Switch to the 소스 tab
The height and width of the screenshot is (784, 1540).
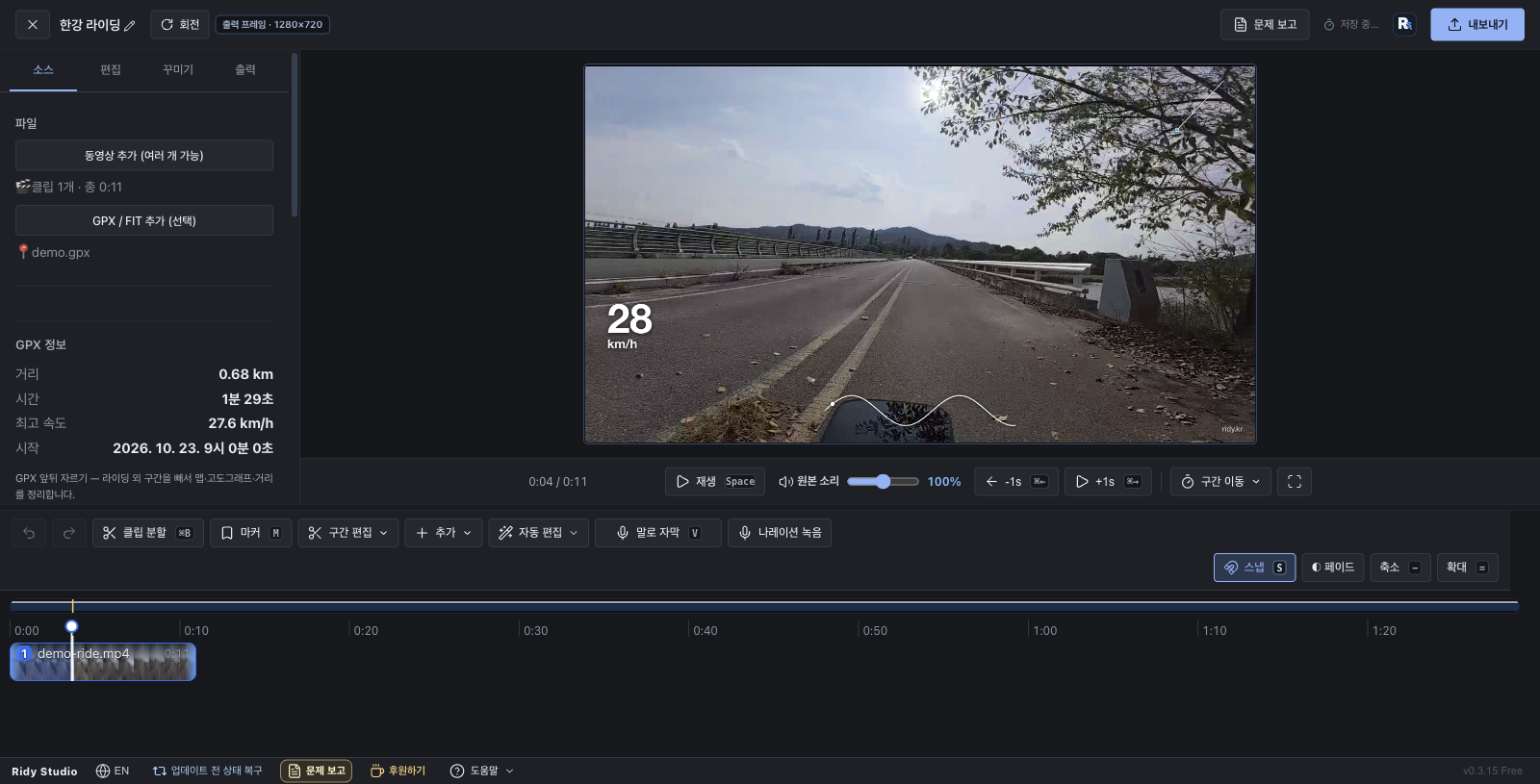(43, 70)
